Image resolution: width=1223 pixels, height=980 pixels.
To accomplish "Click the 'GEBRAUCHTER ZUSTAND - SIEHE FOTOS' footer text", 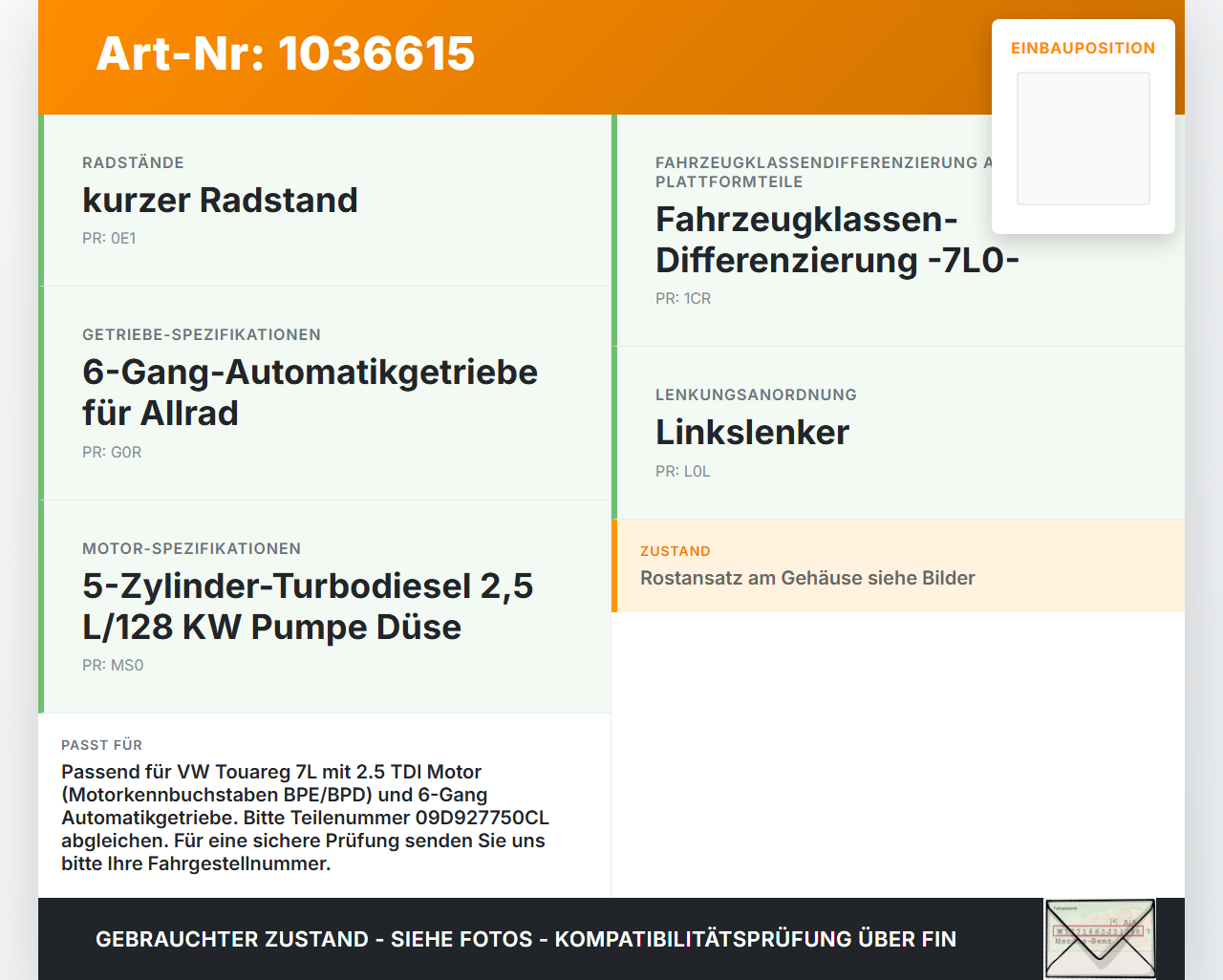I will [526, 939].
